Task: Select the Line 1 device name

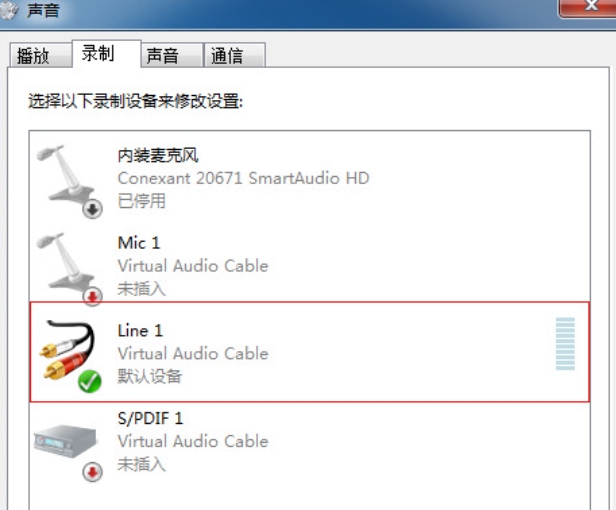Action: (x=140, y=330)
